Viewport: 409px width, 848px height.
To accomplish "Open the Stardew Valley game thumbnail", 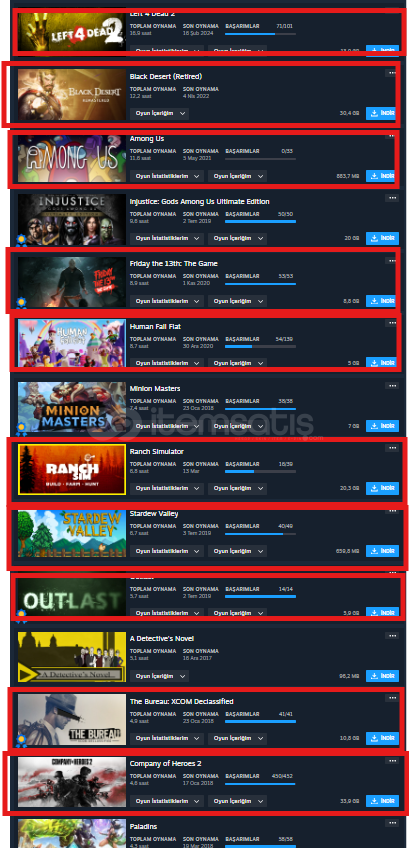I will [72, 533].
